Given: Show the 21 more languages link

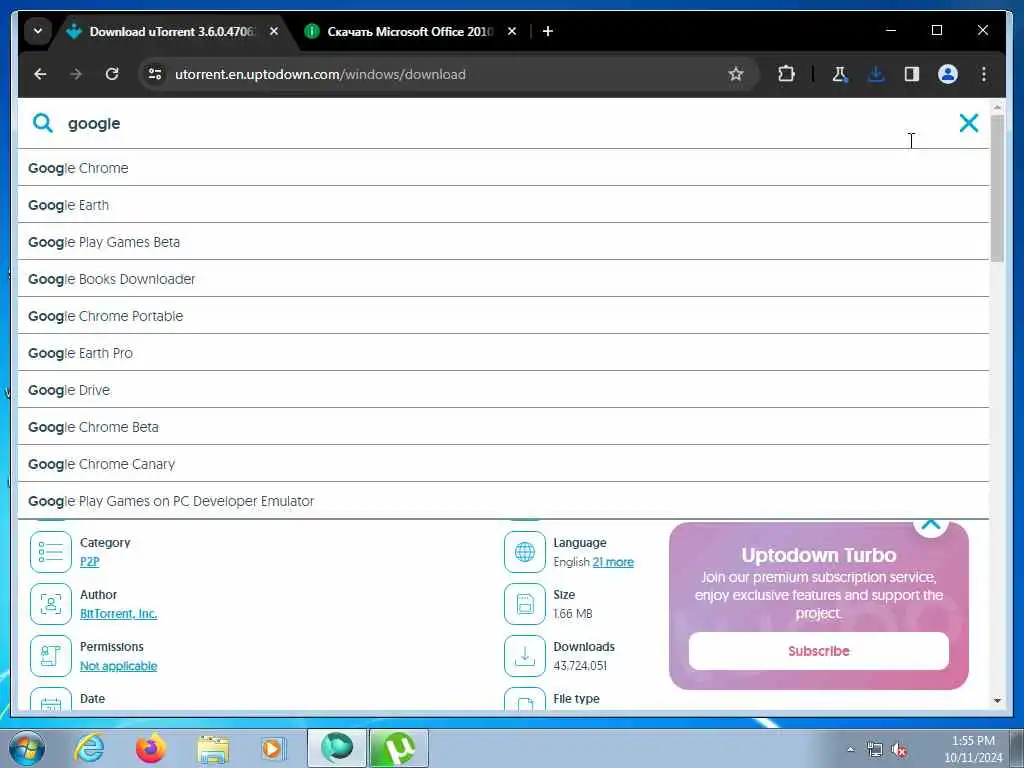Looking at the screenshot, I should point(613,562).
